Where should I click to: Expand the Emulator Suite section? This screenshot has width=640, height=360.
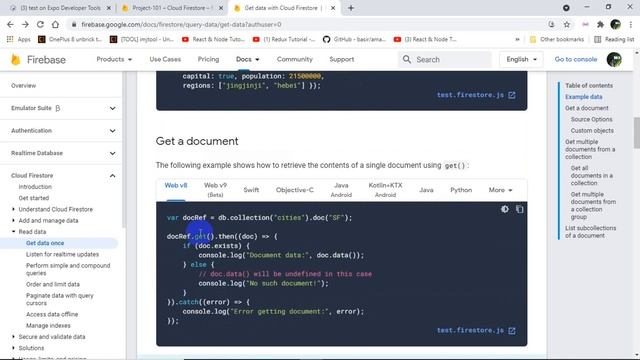pos(112,108)
